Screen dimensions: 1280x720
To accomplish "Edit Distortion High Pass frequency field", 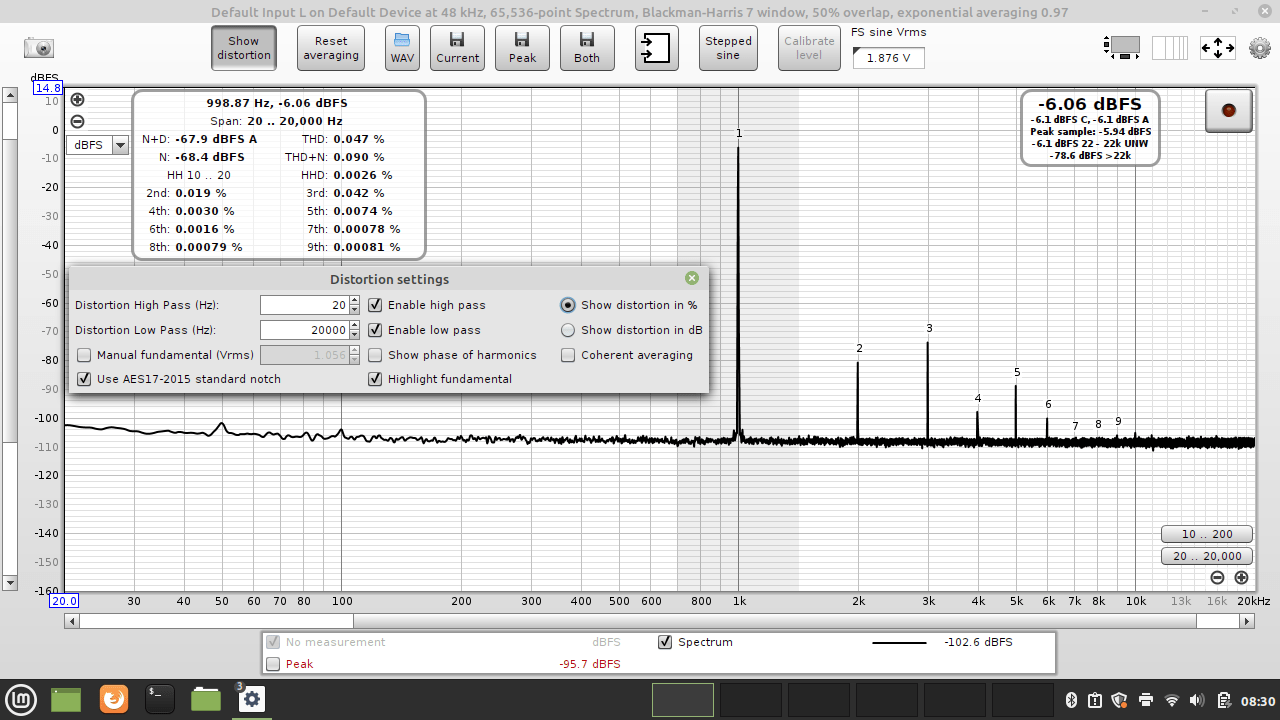I will click(x=304, y=305).
